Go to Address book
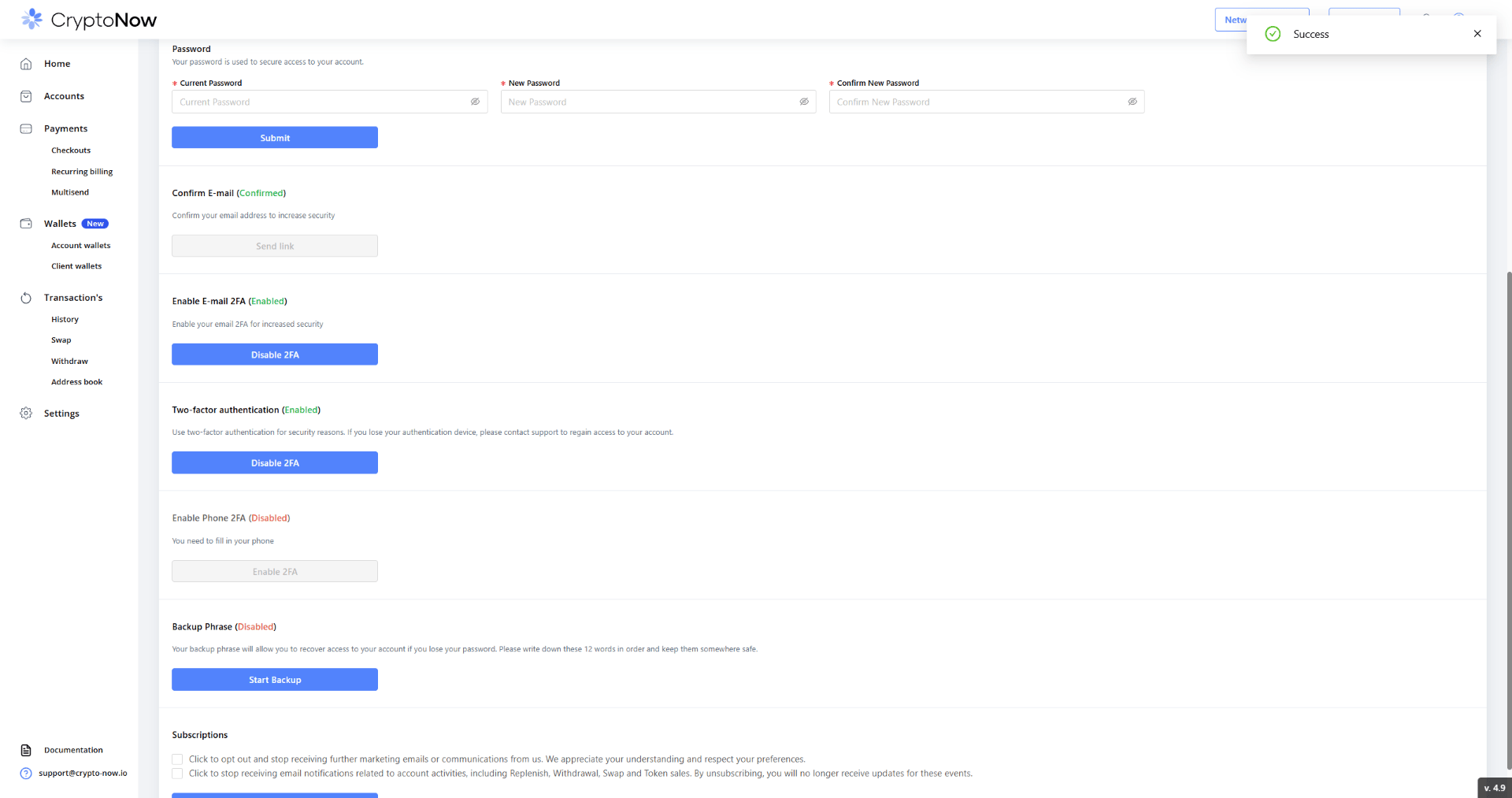The width and height of the screenshot is (1512, 798). [x=77, y=382]
